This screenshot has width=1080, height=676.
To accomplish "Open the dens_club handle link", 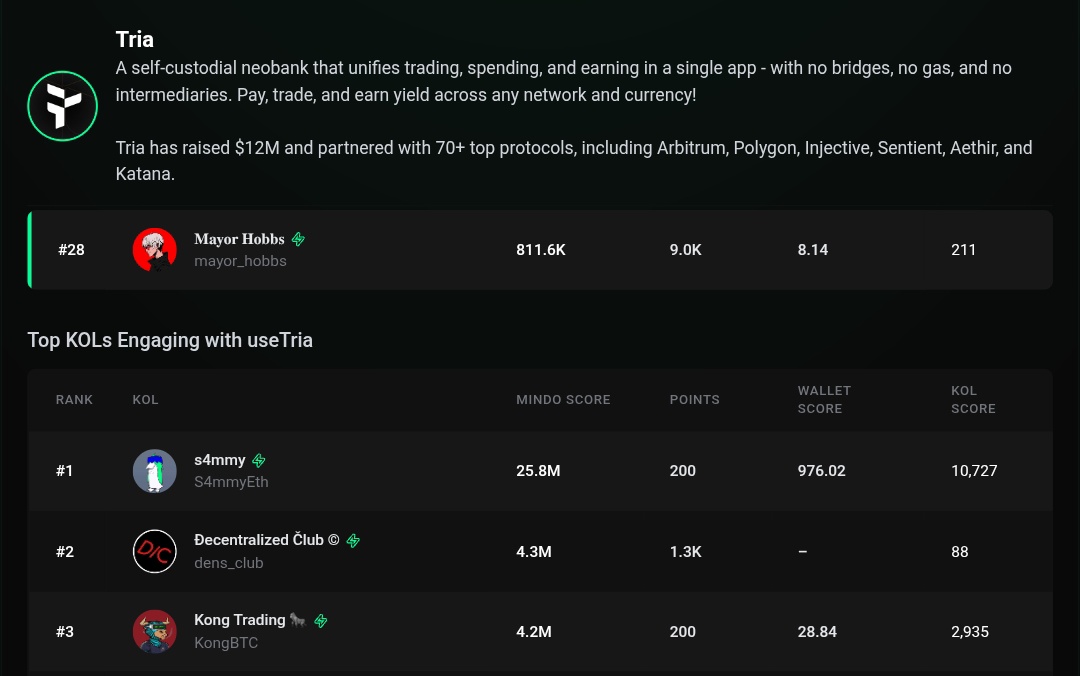I will point(228,563).
